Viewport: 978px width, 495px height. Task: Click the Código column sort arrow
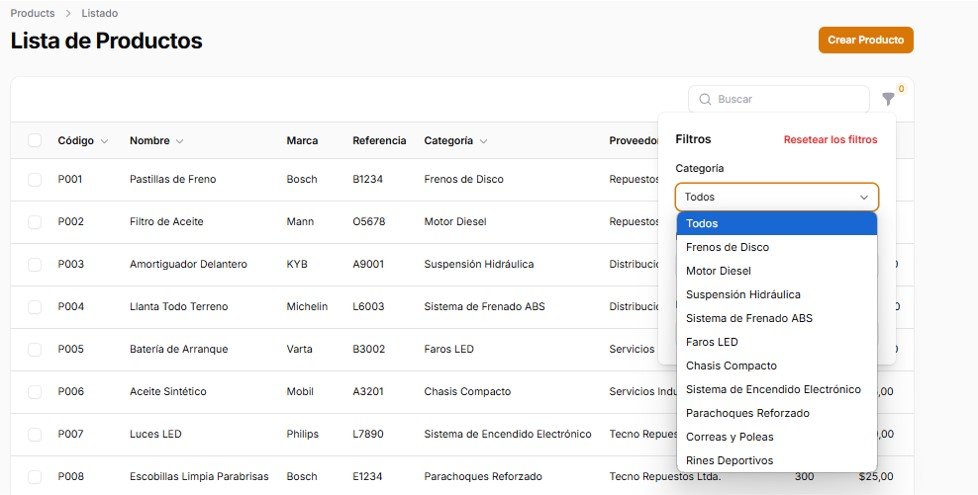[x=104, y=141]
